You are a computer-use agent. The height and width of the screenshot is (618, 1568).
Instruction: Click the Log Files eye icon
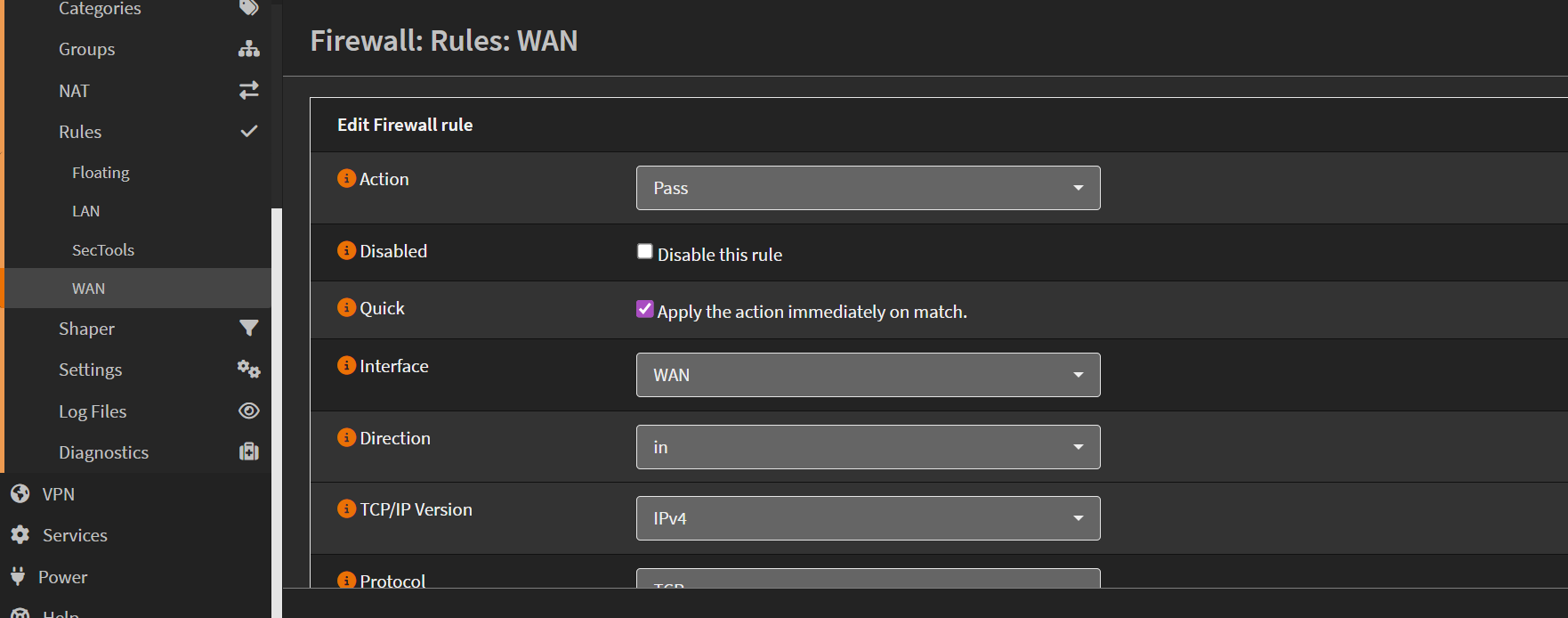tap(249, 411)
